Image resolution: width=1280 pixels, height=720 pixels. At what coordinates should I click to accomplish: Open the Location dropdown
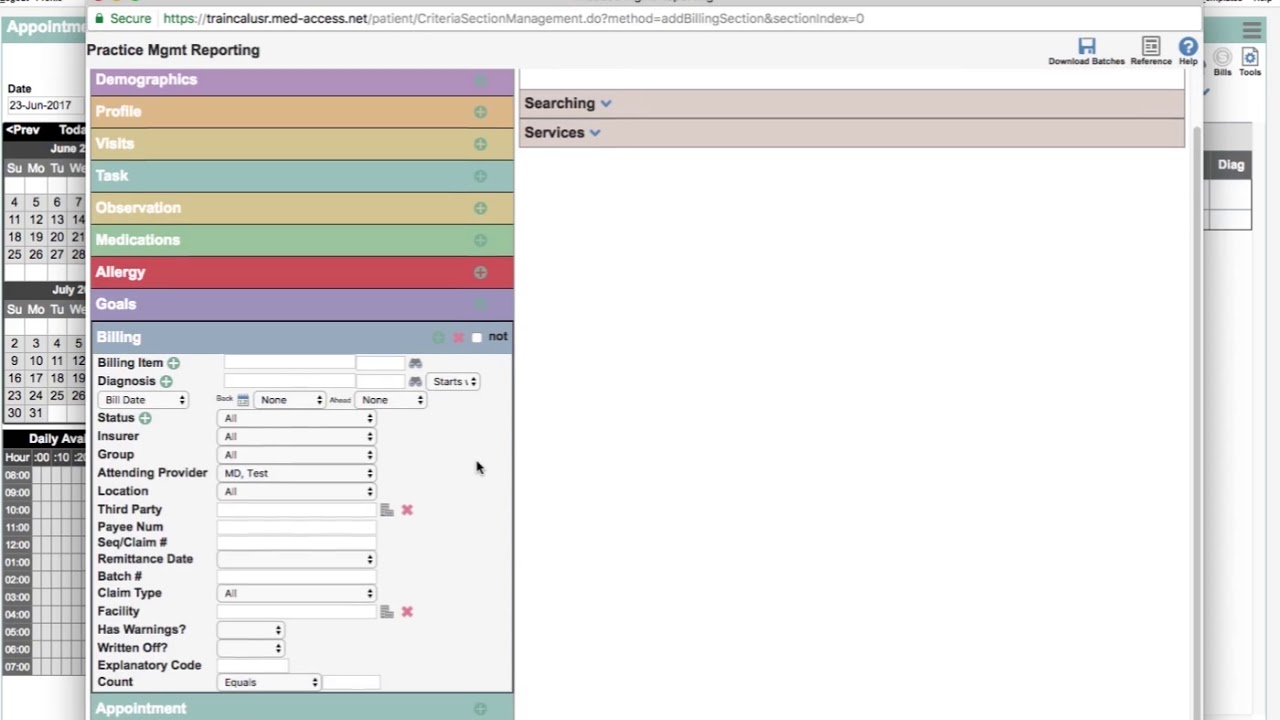click(296, 492)
